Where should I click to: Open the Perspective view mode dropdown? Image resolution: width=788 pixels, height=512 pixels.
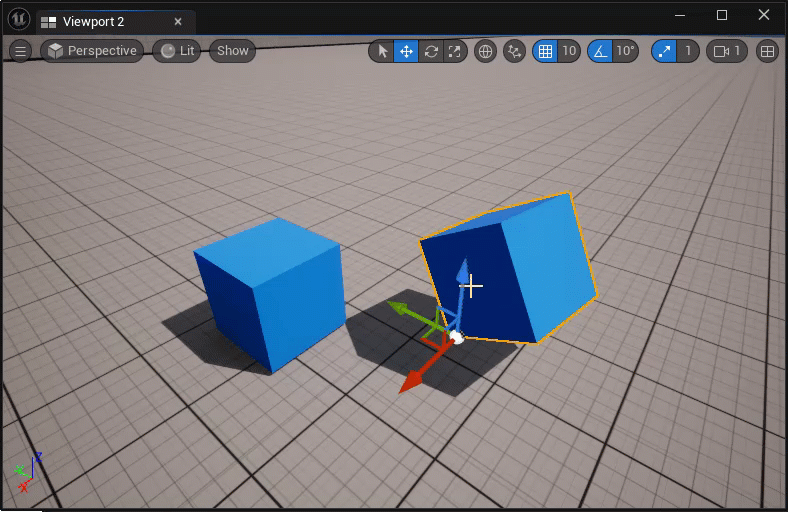pos(92,51)
